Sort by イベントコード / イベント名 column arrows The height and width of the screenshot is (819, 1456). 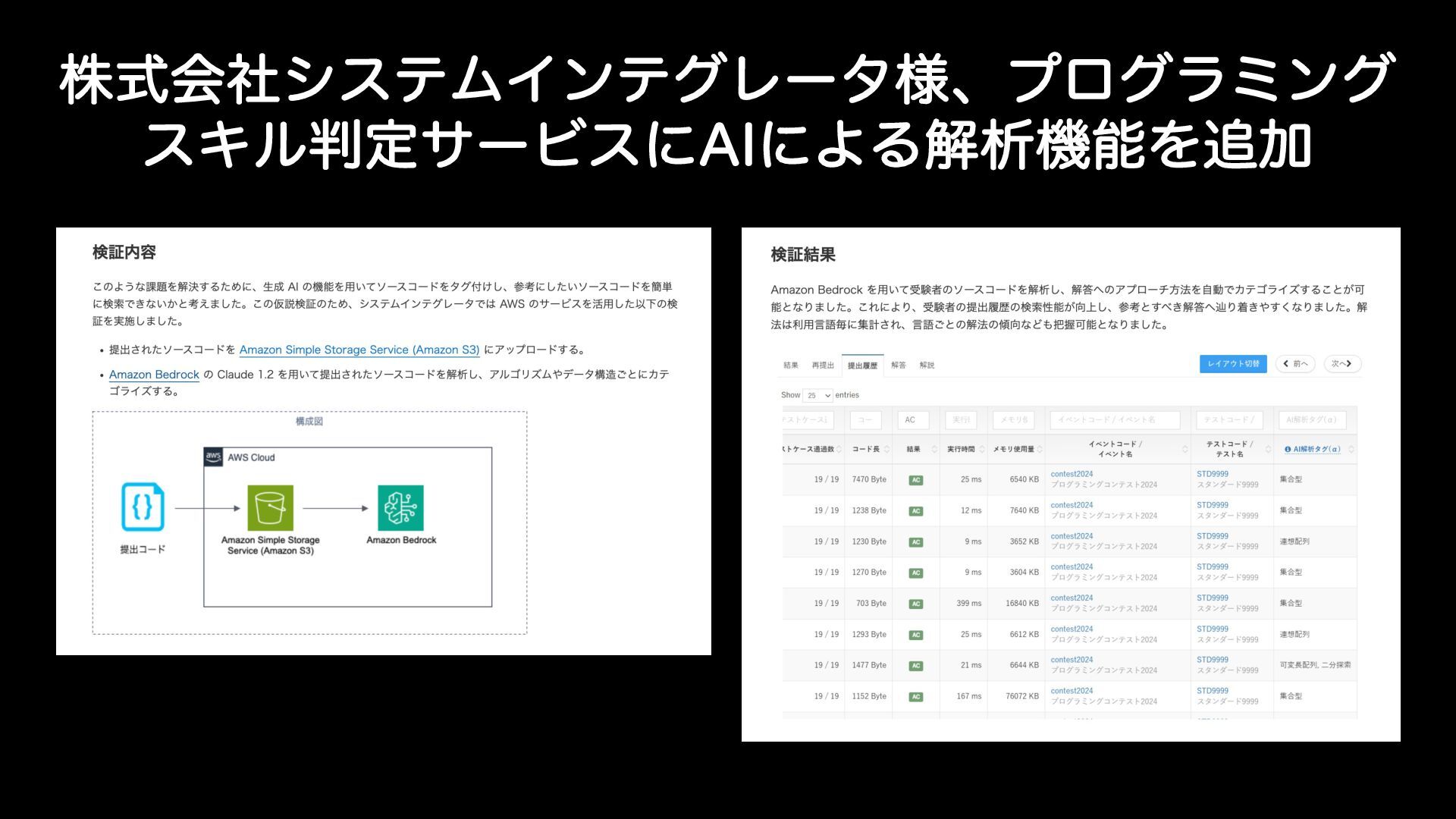click(x=1185, y=450)
